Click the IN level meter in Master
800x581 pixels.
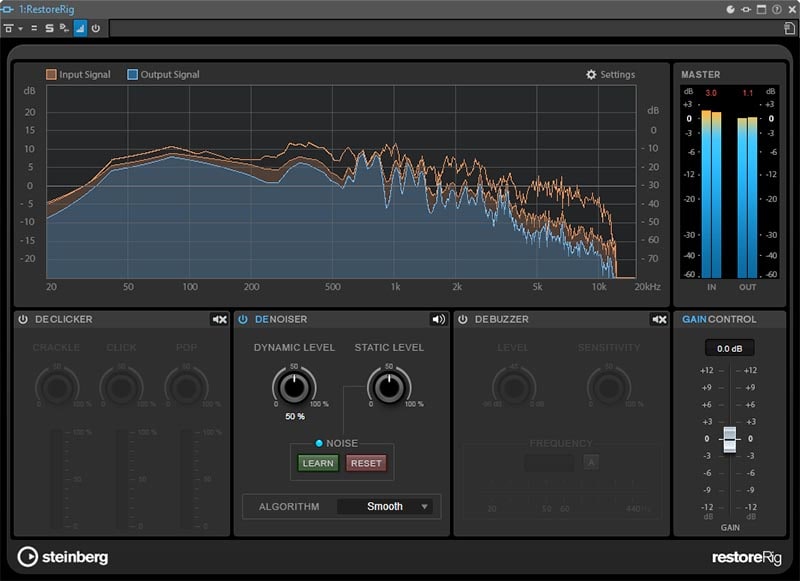pyautogui.click(x=711, y=194)
